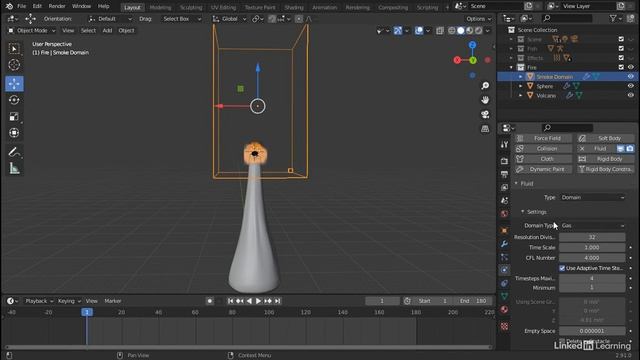Viewport: 640px width, 360px height.
Task: Open the Domain Type Gas dropdown
Action: pyautogui.click(x=592, y=226)
